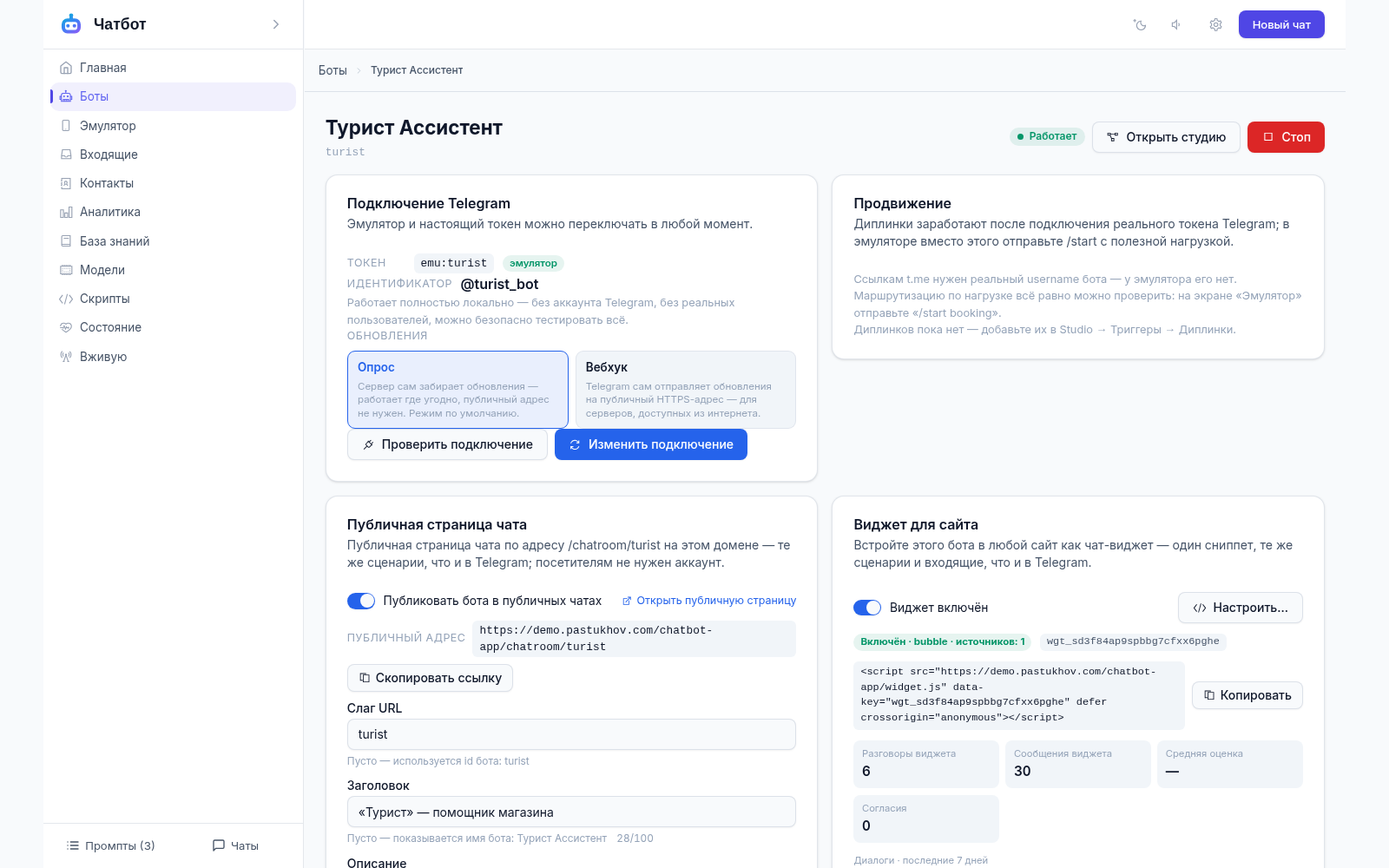Viewport: 1389px width, 868px height.
Task: Click the Работает status badge
Action: tap(1047, 136)
